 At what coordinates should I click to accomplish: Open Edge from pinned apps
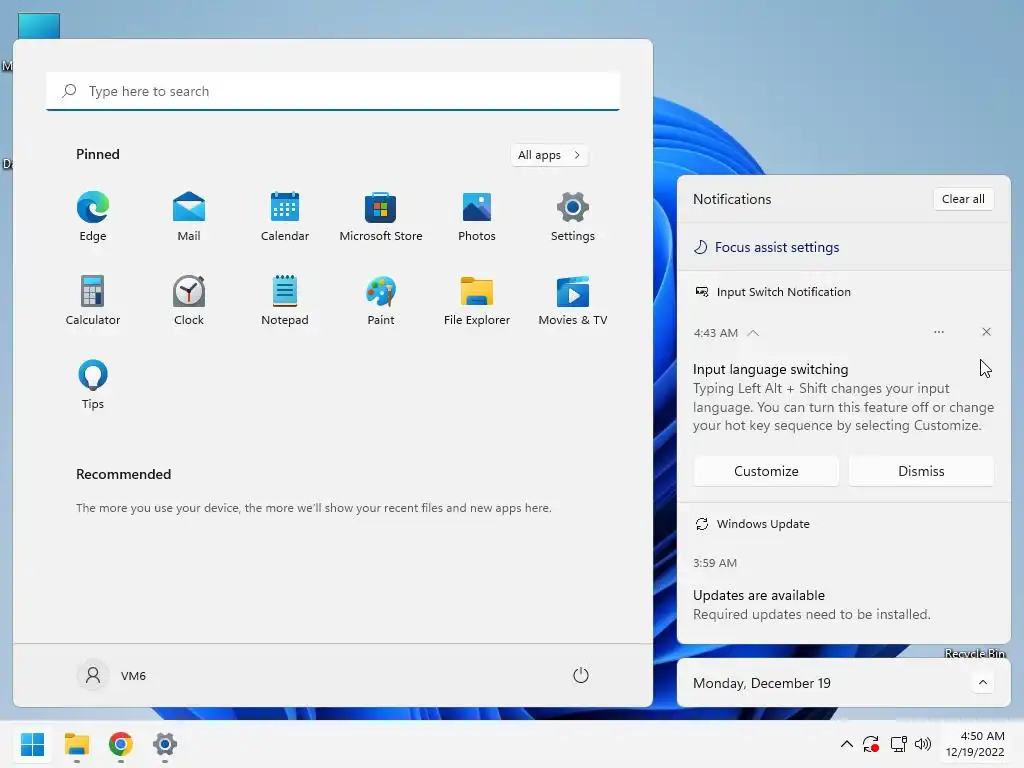[93, 217]
